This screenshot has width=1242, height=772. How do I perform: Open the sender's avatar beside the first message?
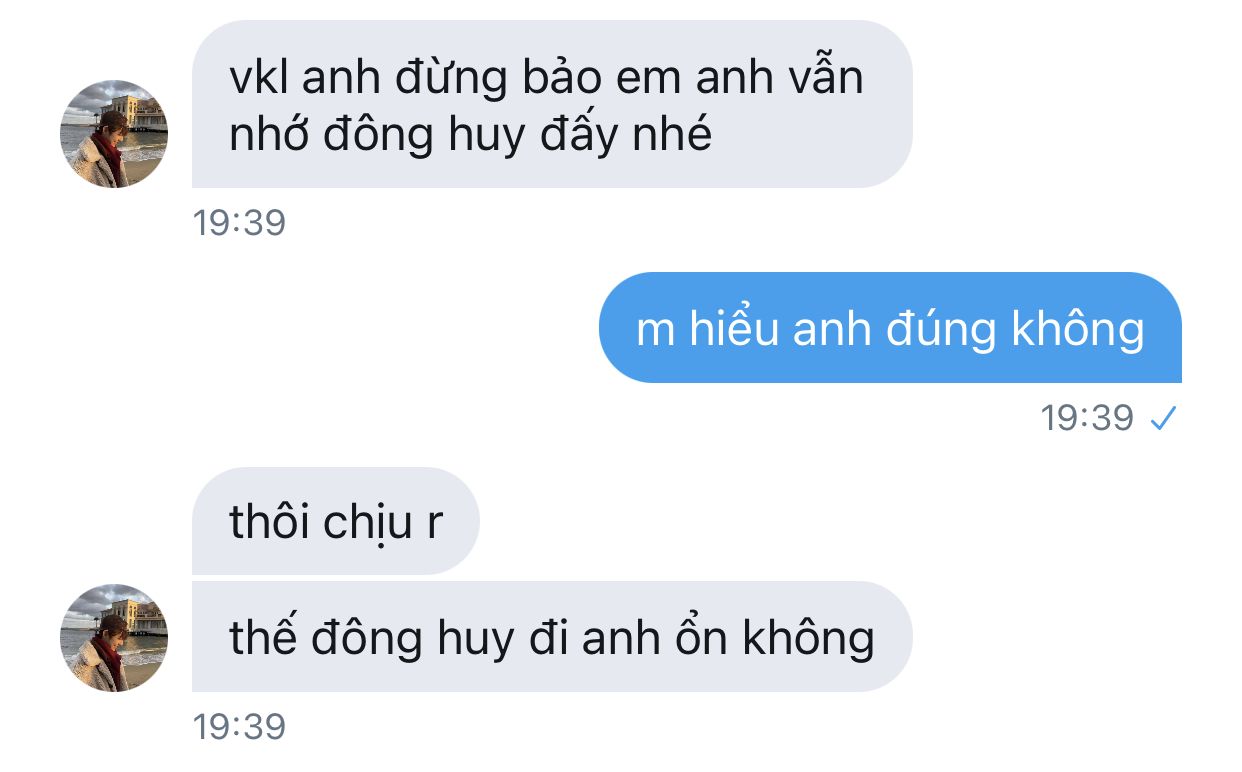coord(114,134)
